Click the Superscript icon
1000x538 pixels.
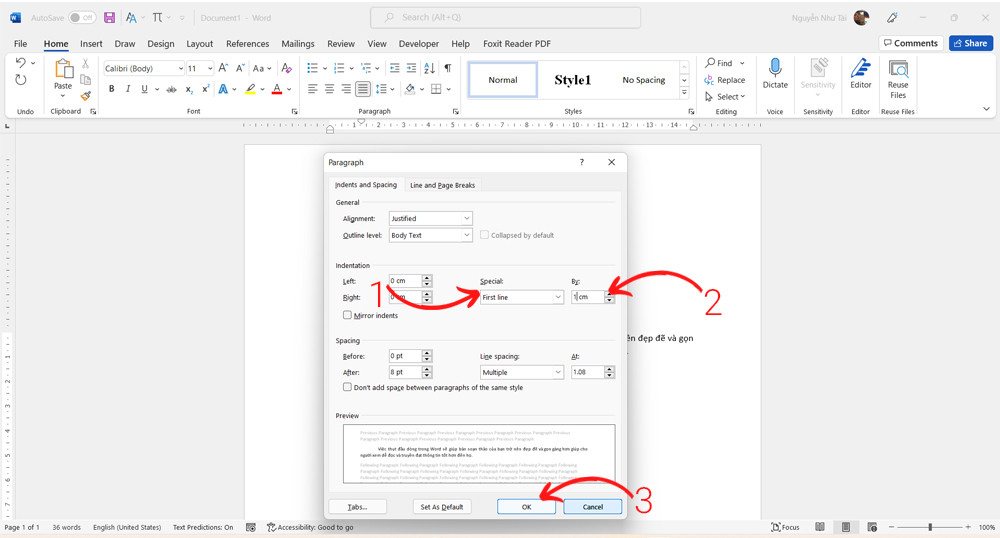[x=205, y=89]
